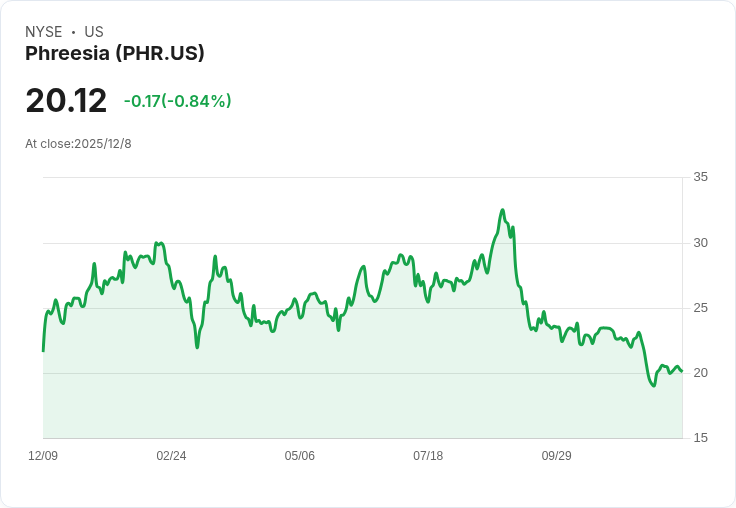This screenshot has height=508, width=736.
Task: Click the 20.12 current price
Action: coord(66,100)
